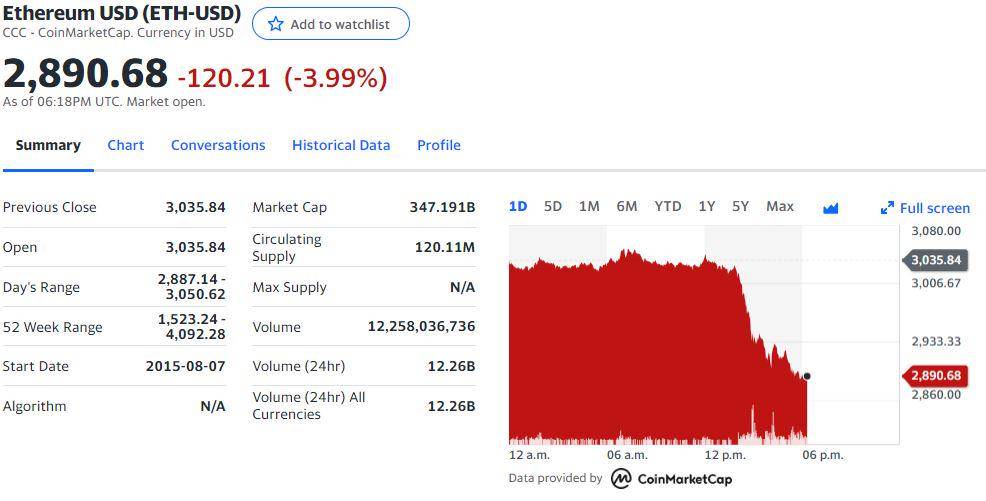Switch chart to 5Y range
This screenshot has height=501, width=986.
tap(740, 206)
